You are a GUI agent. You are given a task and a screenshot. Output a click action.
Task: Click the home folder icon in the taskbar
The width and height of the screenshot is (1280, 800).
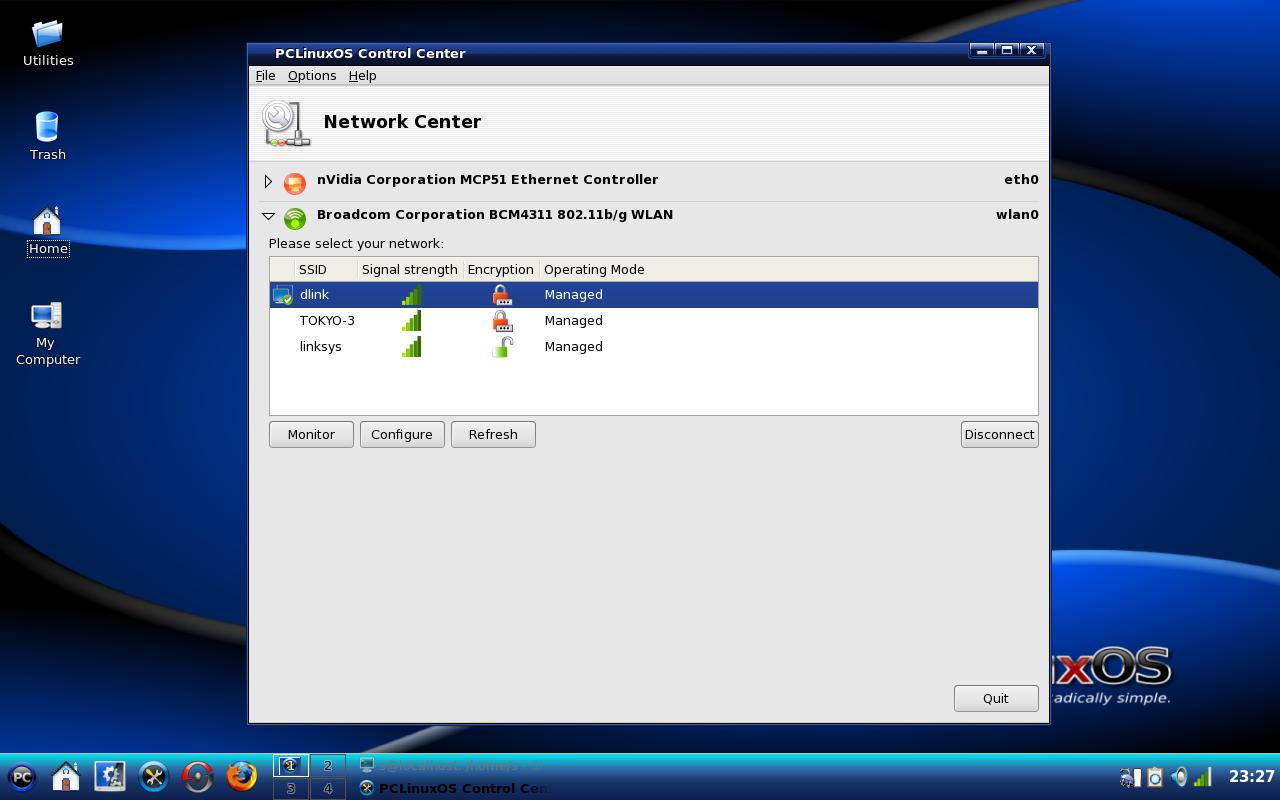(x=66, y=776)
